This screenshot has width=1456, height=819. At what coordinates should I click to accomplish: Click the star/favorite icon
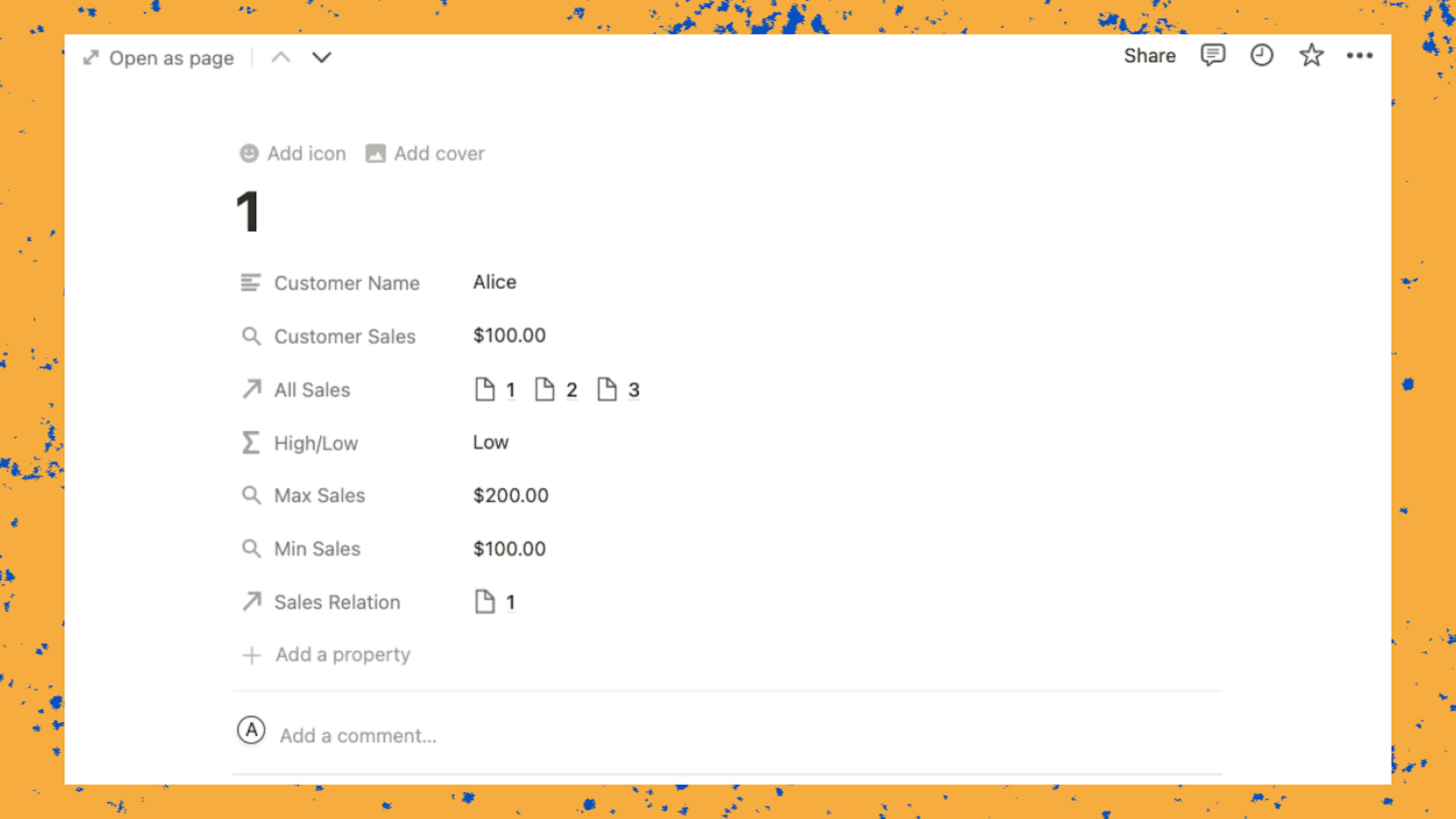click(1311, 55)
